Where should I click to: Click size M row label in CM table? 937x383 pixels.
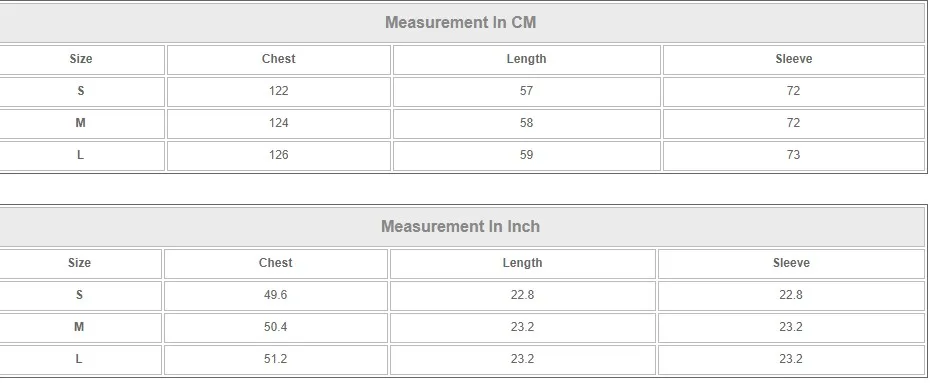pos(81,123)
